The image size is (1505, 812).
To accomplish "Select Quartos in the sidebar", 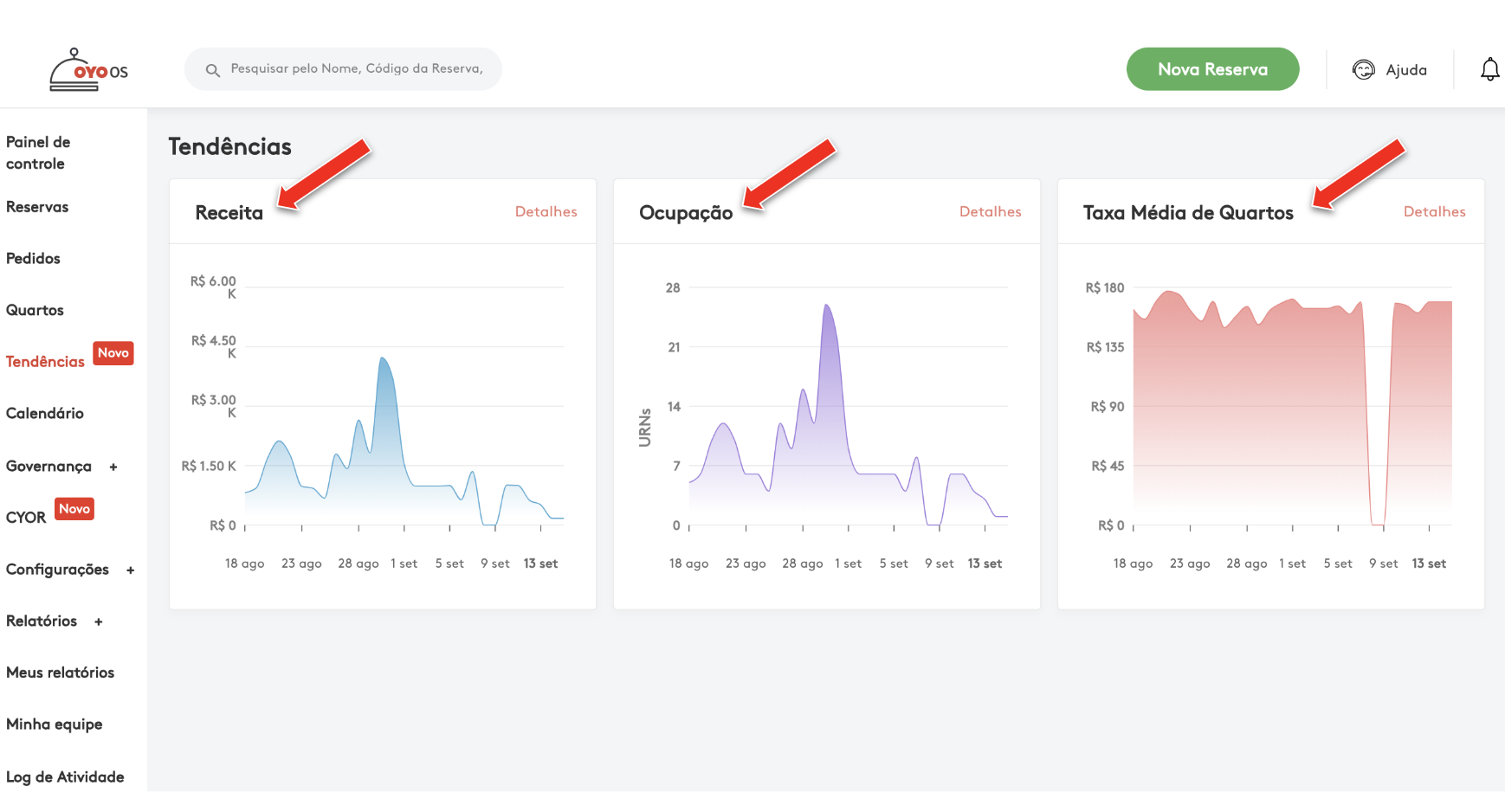I will pyautogui.click(x=35, y=310).
